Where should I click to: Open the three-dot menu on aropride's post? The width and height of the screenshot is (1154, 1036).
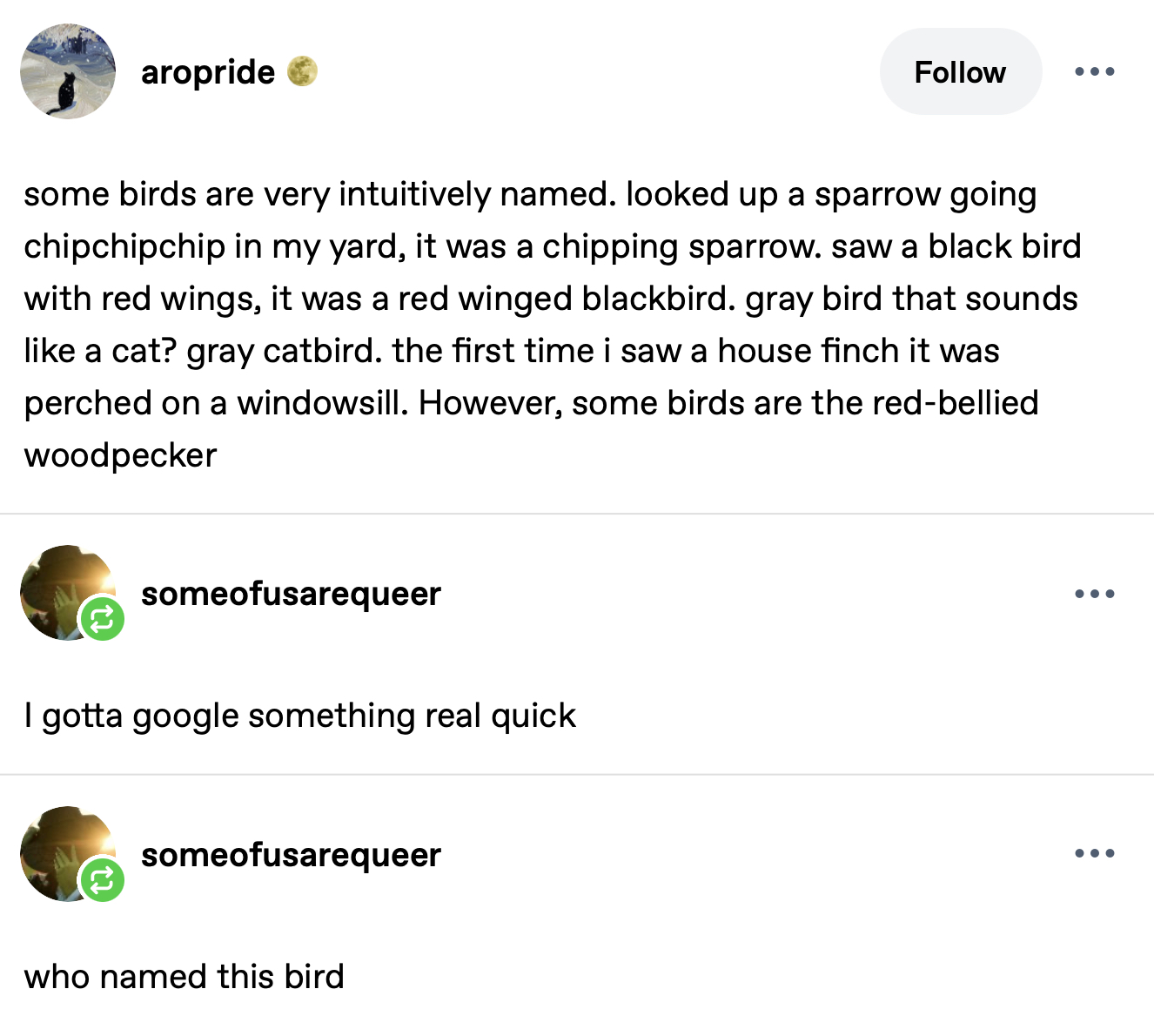point(1094,71)
